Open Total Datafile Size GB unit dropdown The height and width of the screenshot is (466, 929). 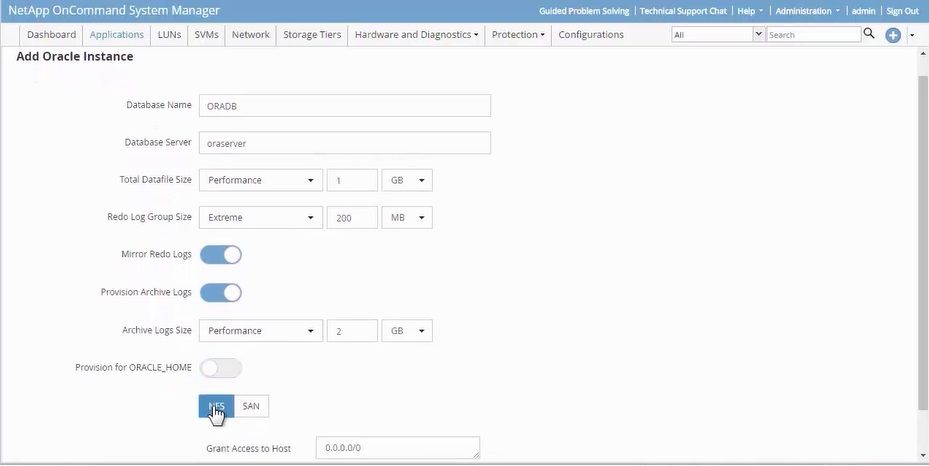[407, 180]
